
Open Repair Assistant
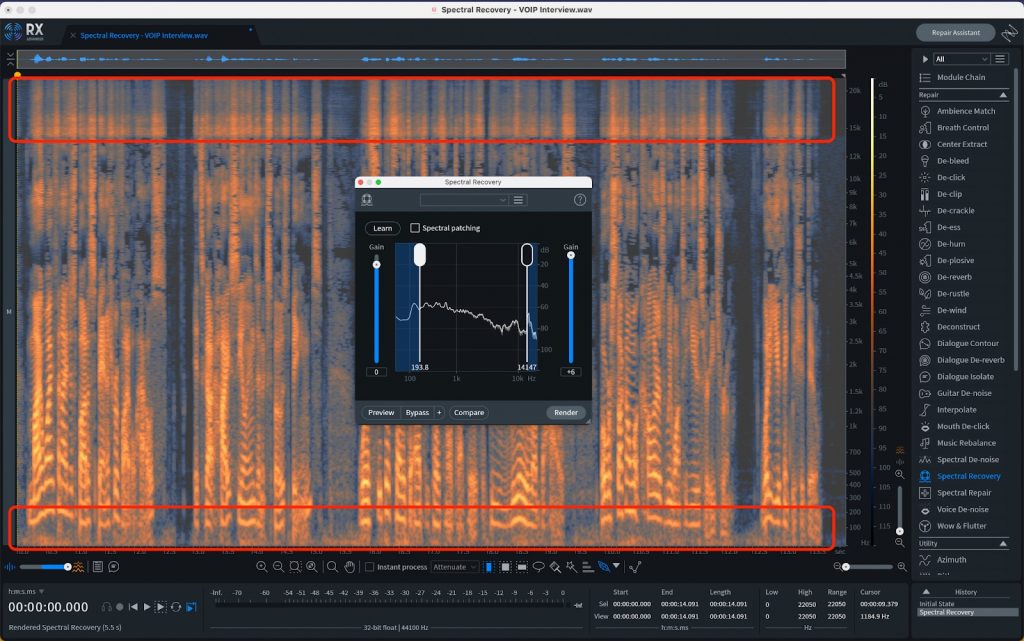[x=955, y=33]
